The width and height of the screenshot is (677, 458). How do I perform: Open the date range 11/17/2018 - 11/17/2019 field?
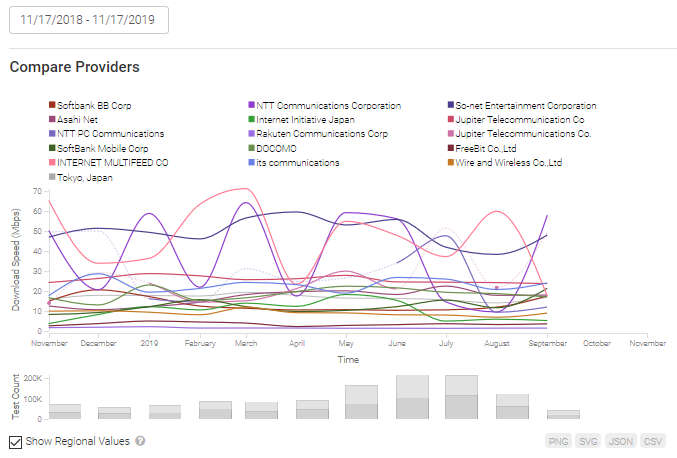(x=89, y=20)
